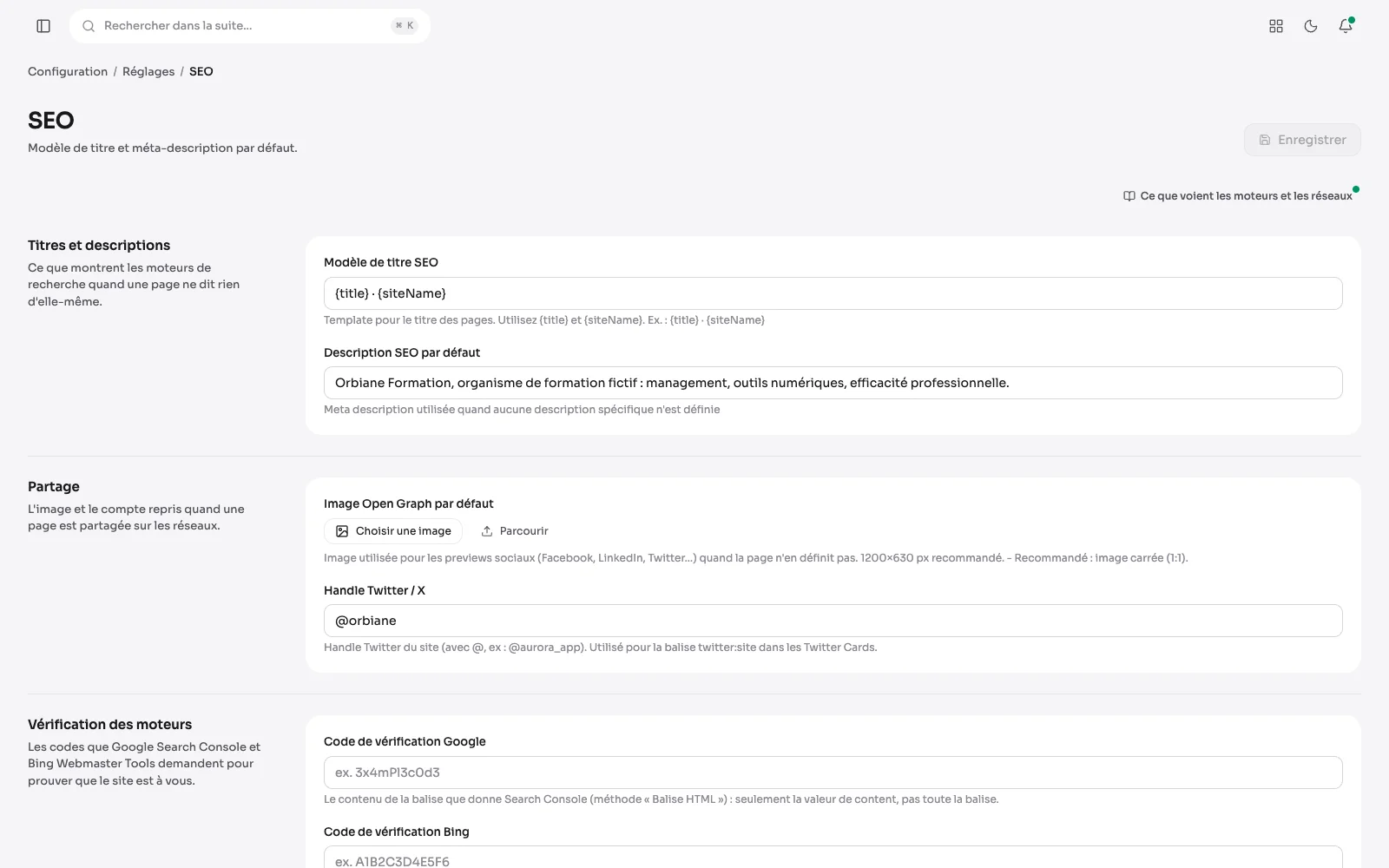Focus the Code de vérification Google field
The image size is (1389, 868).
pos(833,773)
